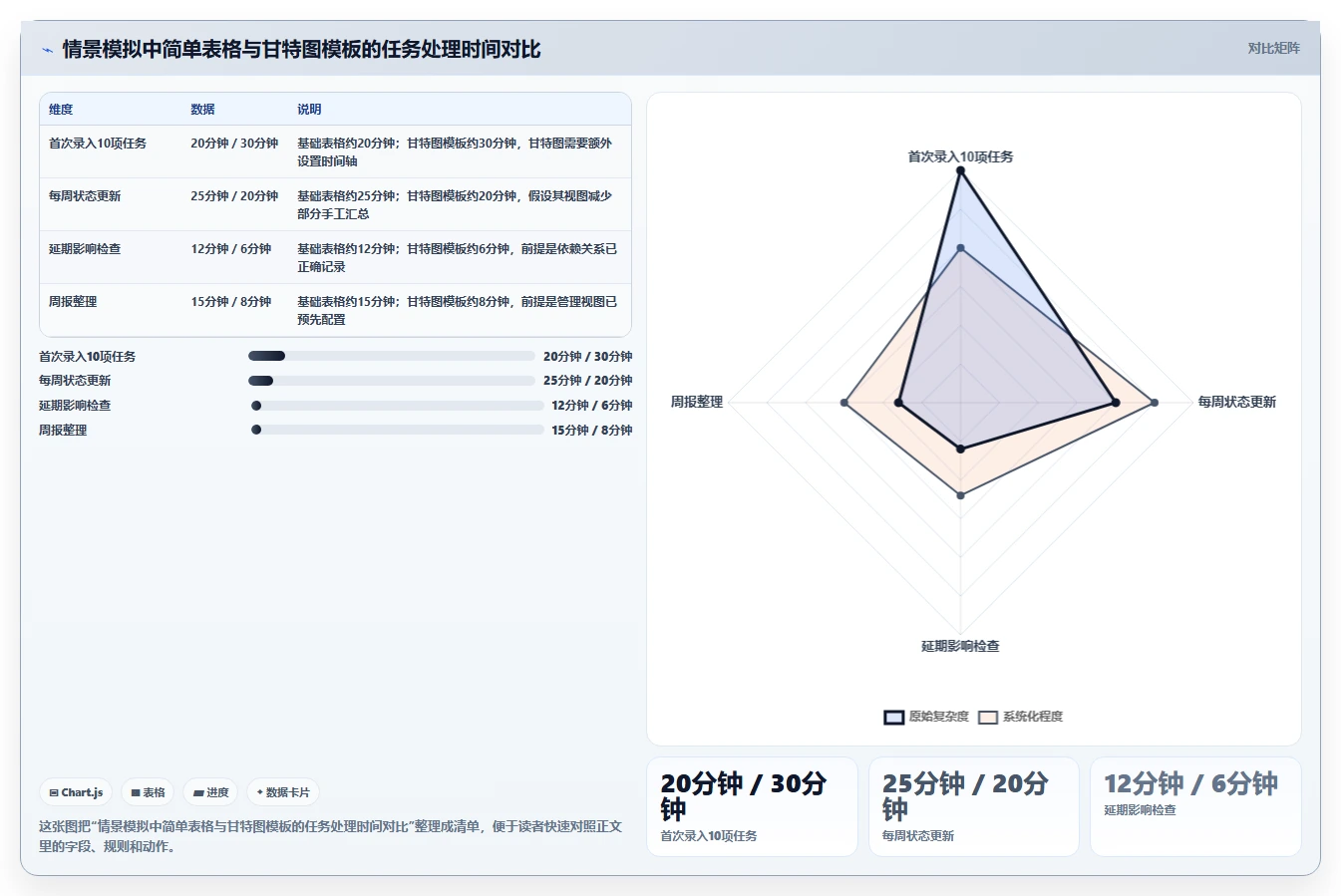Click table value 15分钟 / 8分钟
The image size is (1341, 896).
click(x=230, y=302)
